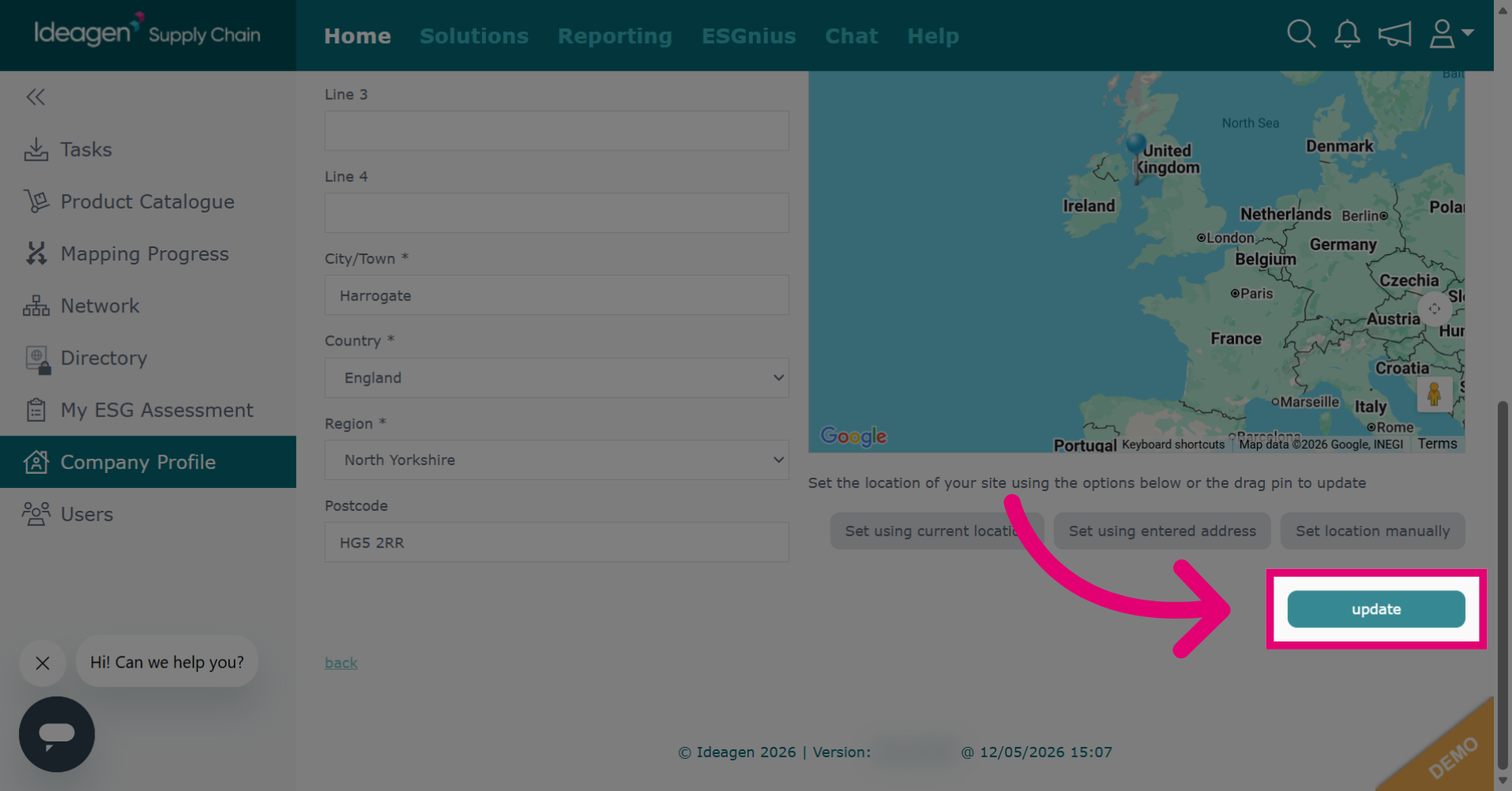Click the Google logo on map
1512x791 pixels.
(x=854, y=436)
